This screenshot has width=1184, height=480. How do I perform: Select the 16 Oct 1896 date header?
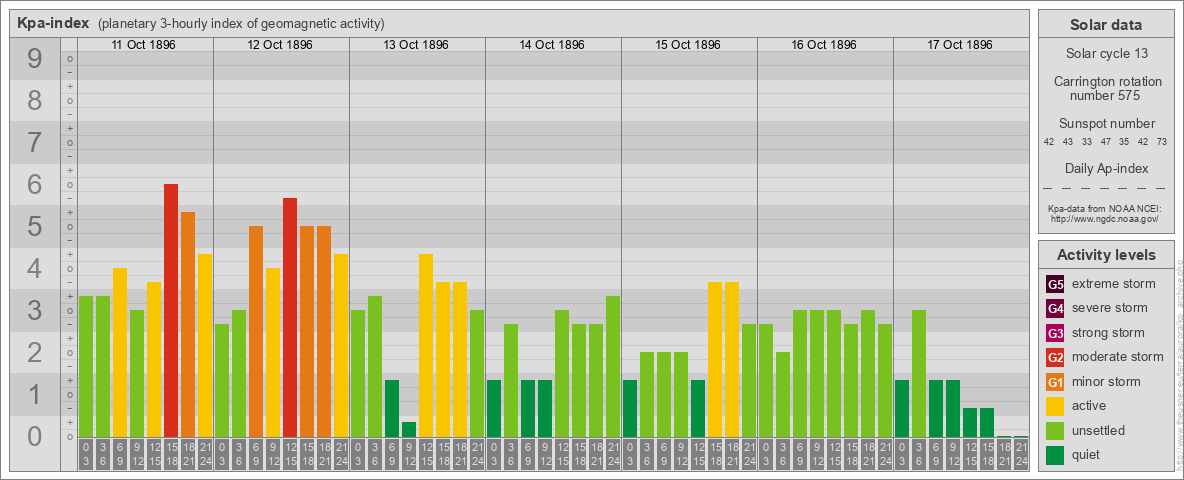coord(823,45)
